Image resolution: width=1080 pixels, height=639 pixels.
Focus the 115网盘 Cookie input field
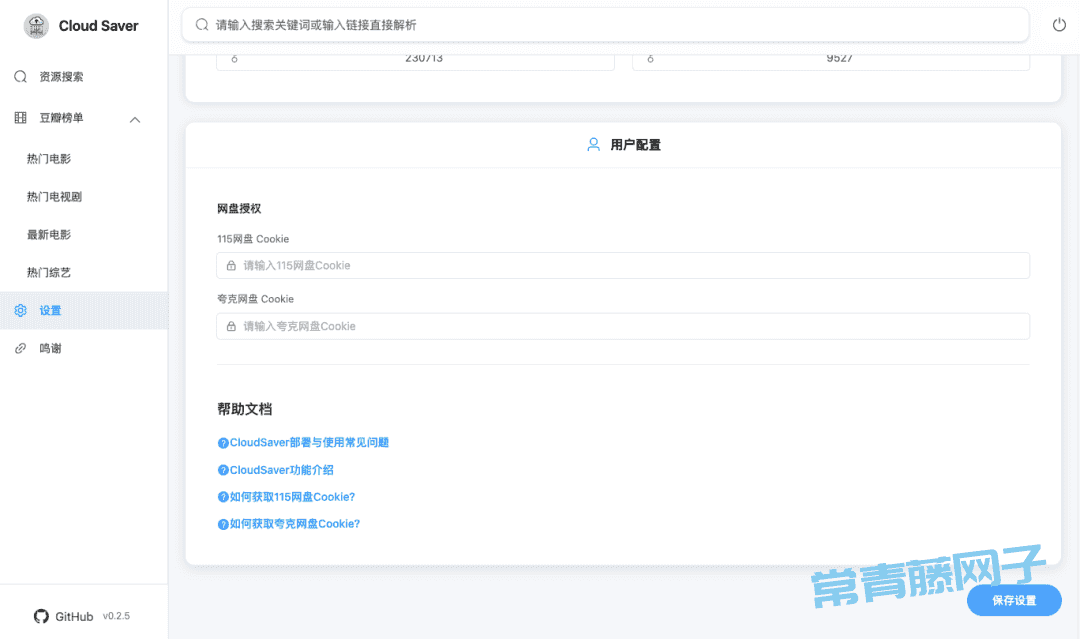[x=623, y=266]
